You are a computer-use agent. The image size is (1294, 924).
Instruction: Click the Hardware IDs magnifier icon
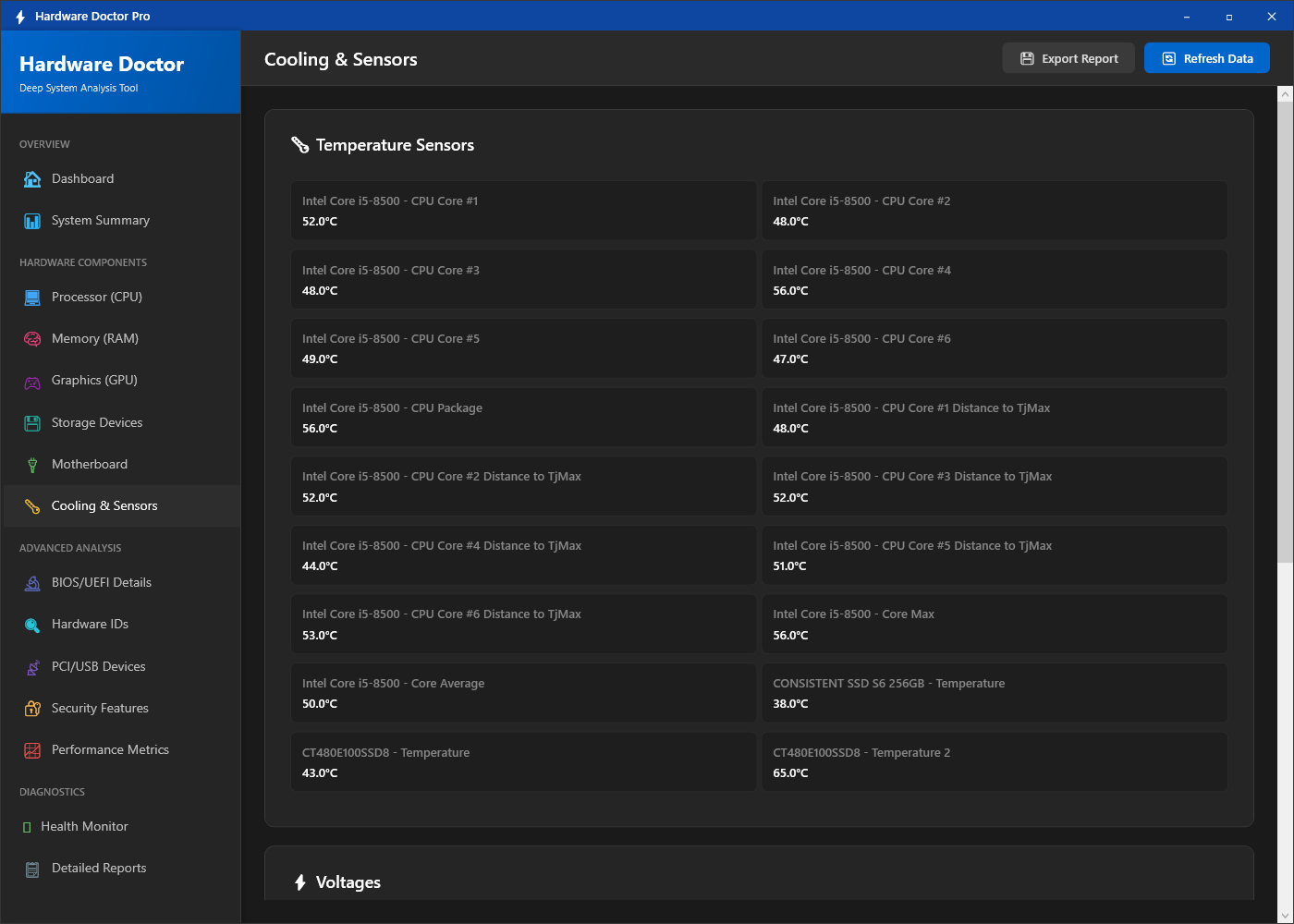click(32, 625)
